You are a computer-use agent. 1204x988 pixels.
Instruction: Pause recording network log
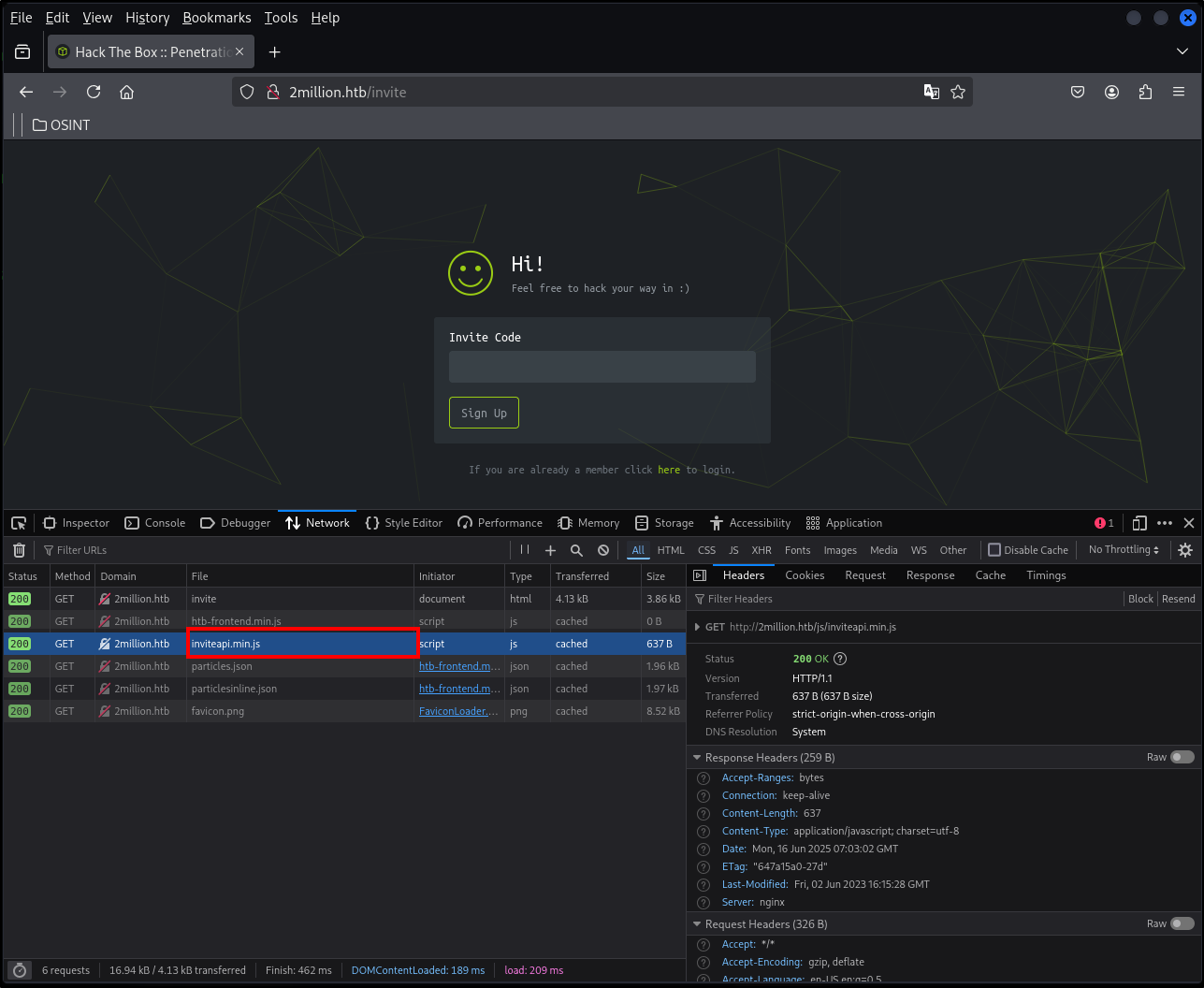525,550
